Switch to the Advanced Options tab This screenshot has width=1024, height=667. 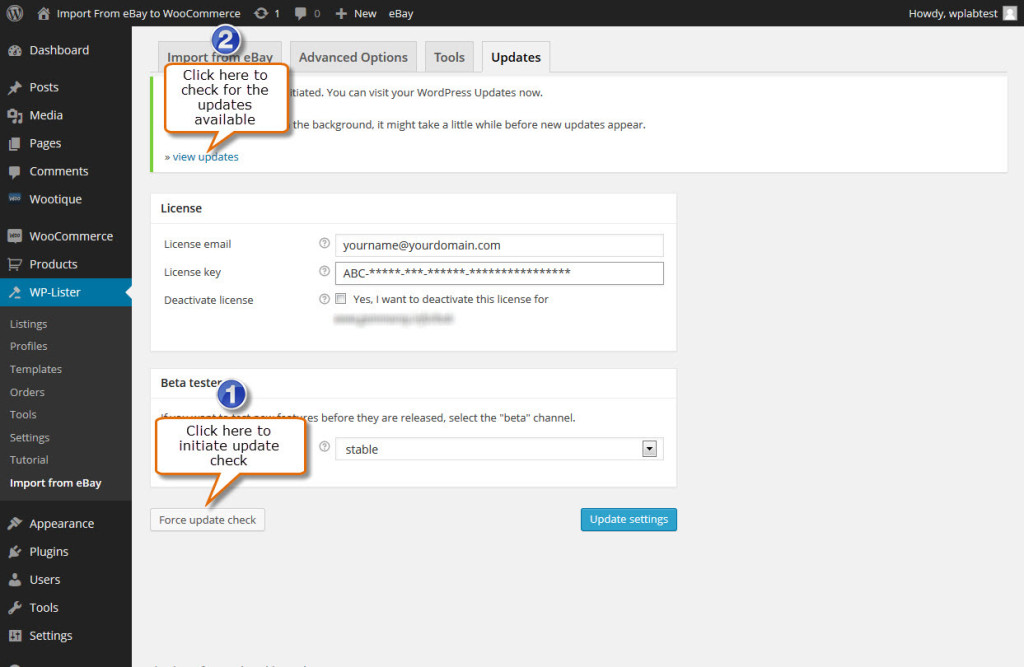[x=353, y=57]
